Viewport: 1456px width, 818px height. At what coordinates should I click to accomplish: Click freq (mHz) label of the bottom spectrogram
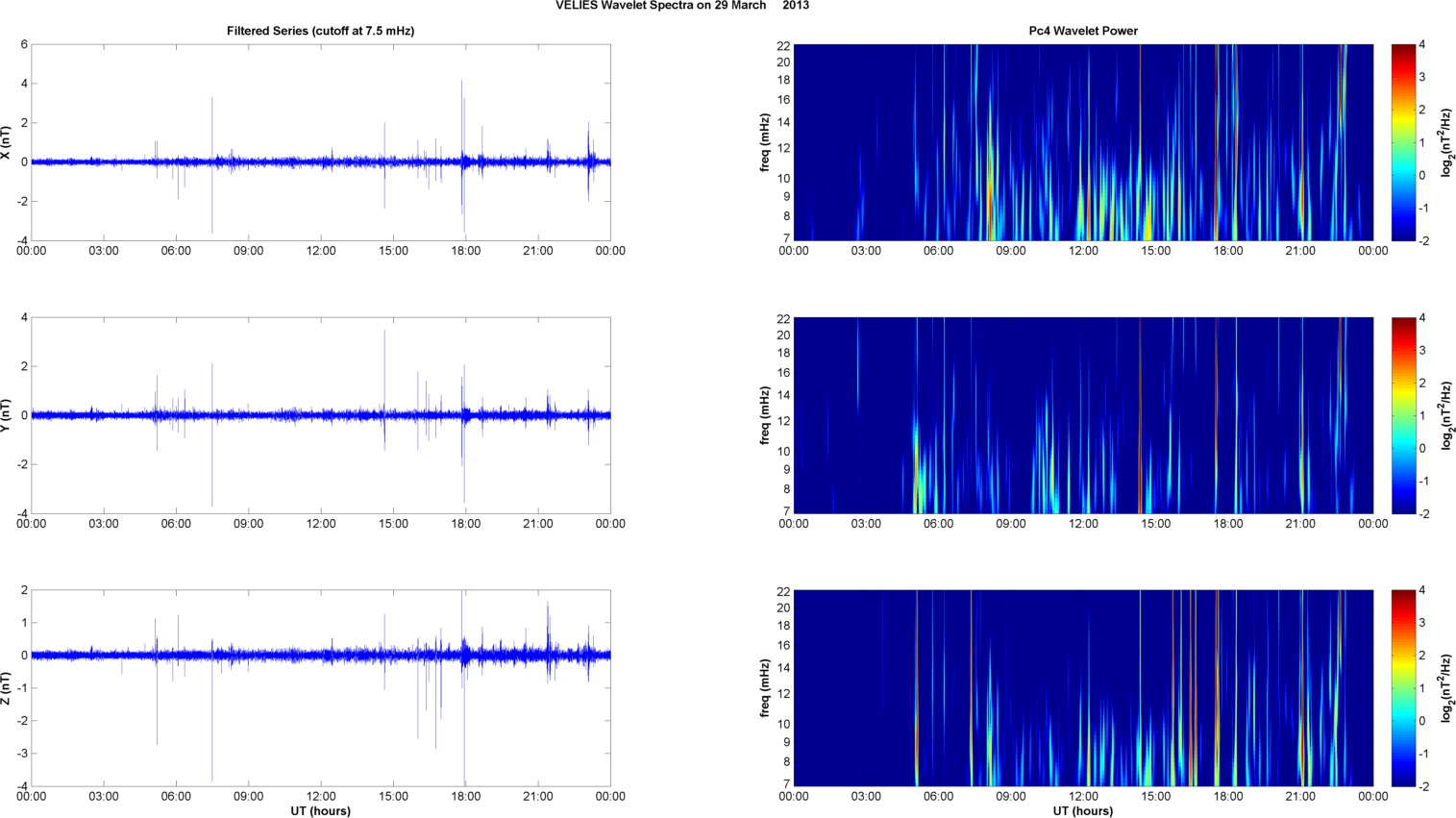click(765, 688)
